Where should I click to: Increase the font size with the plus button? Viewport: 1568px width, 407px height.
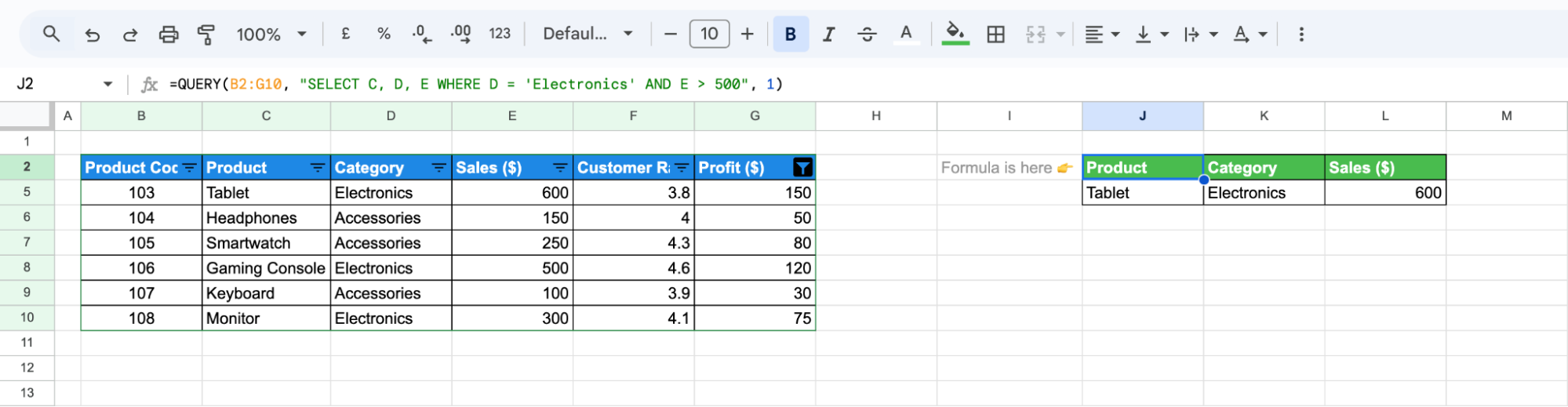748,34
